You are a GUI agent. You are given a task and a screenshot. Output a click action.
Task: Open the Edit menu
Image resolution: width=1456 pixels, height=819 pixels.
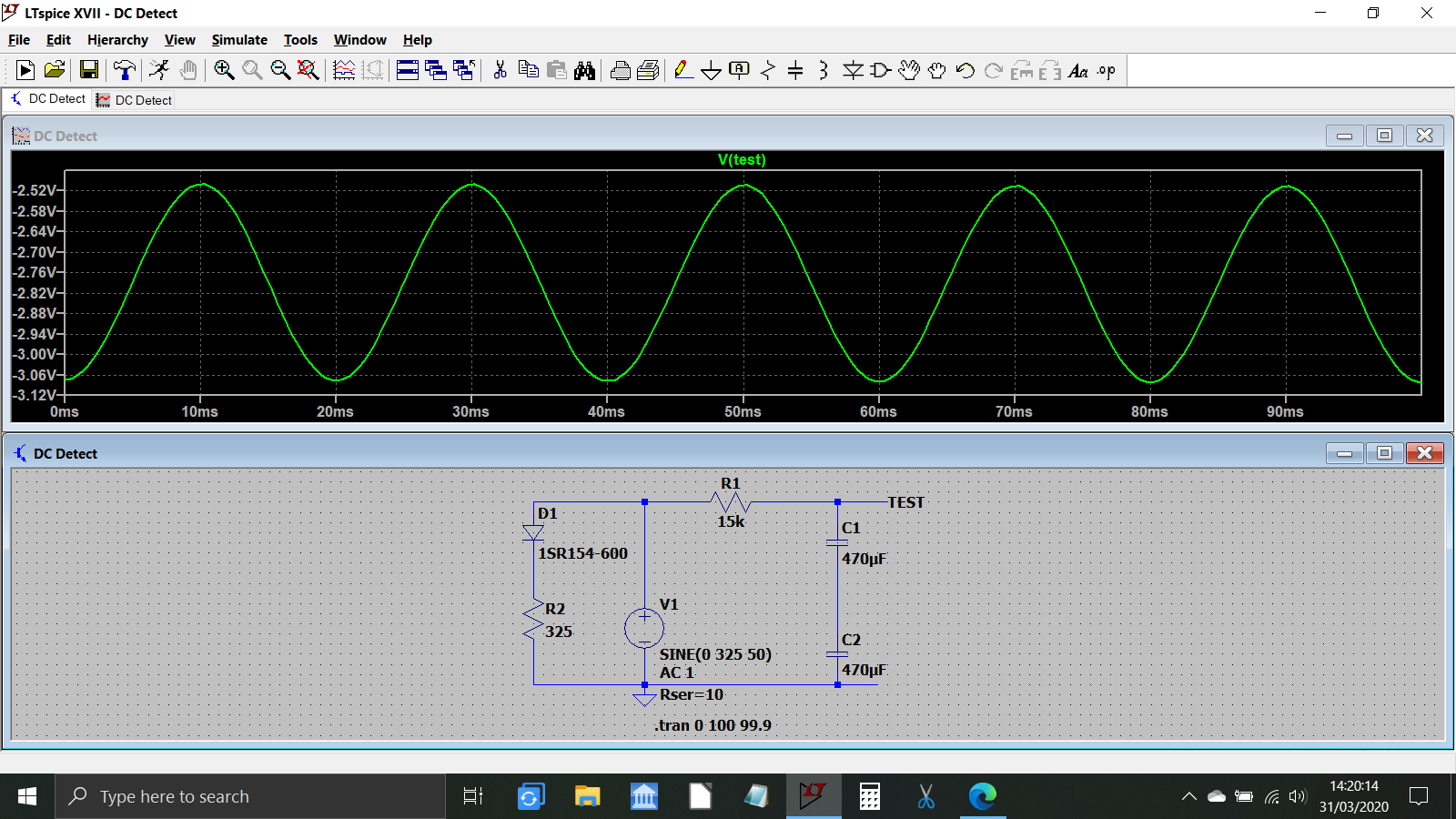click(58, 40)
